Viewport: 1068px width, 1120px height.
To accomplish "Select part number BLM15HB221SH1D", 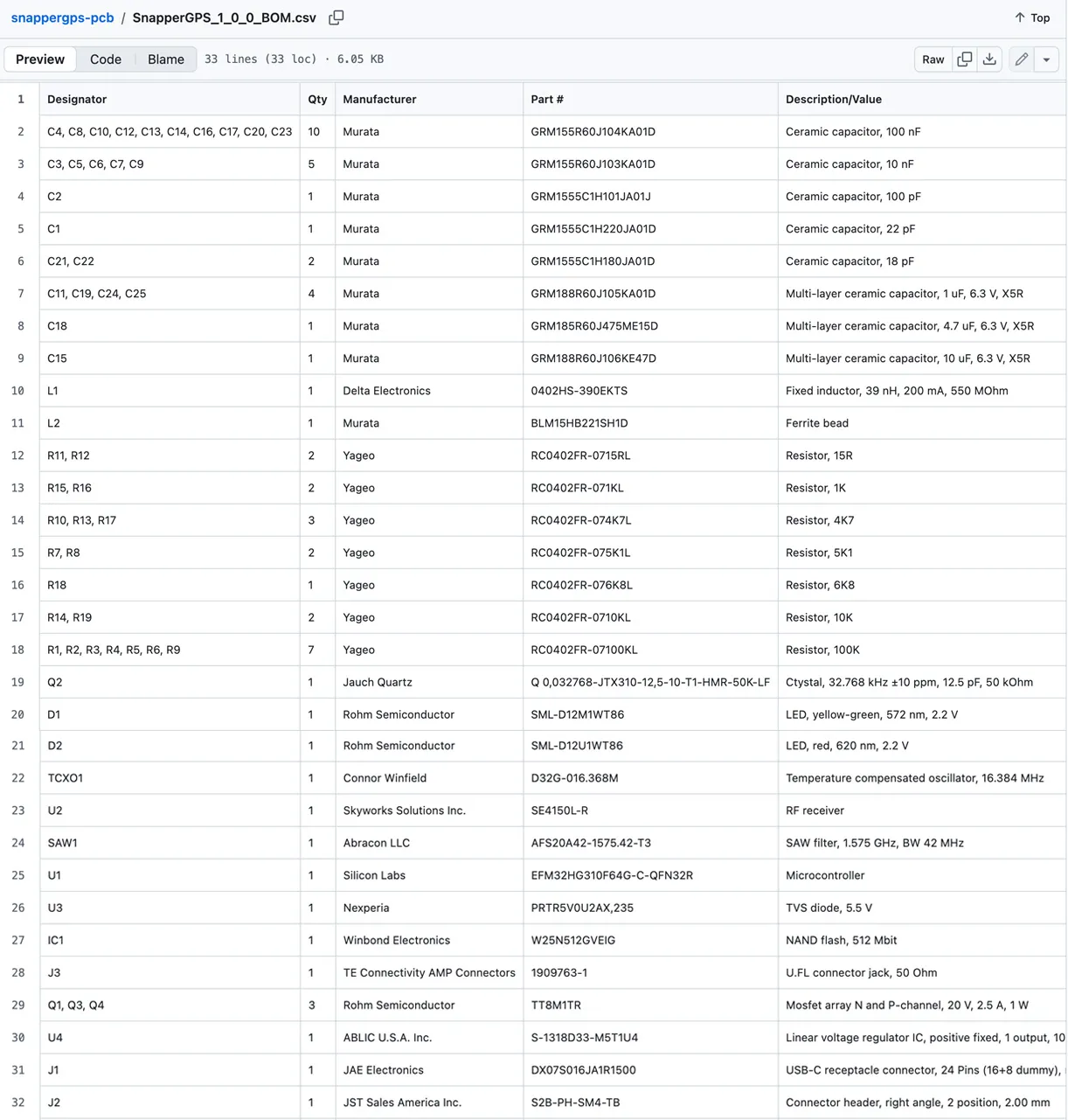I will [579, 423].
